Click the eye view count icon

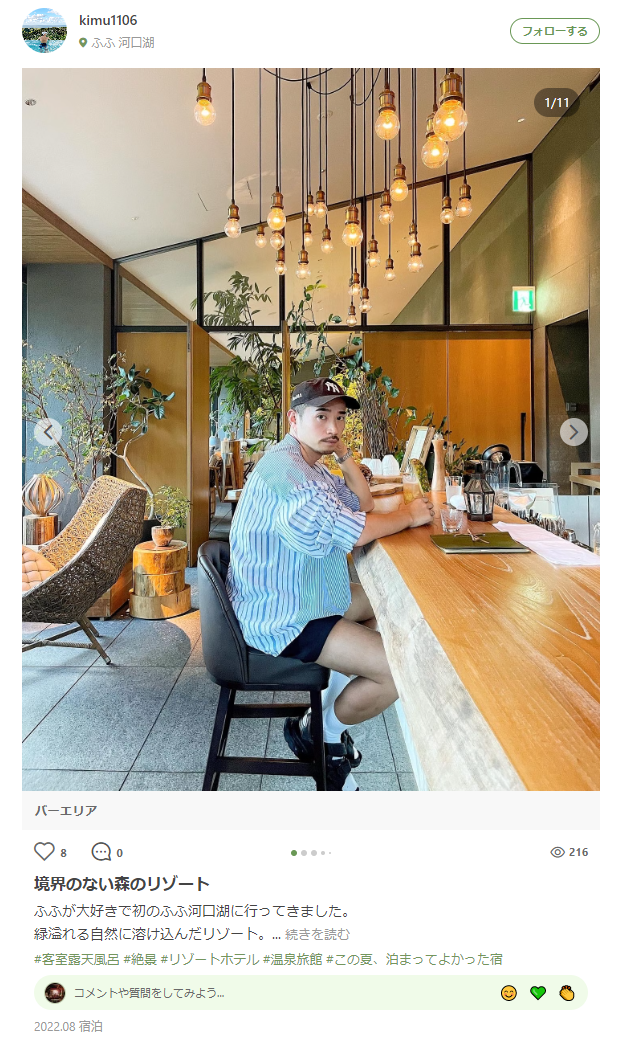coord(557,852)
